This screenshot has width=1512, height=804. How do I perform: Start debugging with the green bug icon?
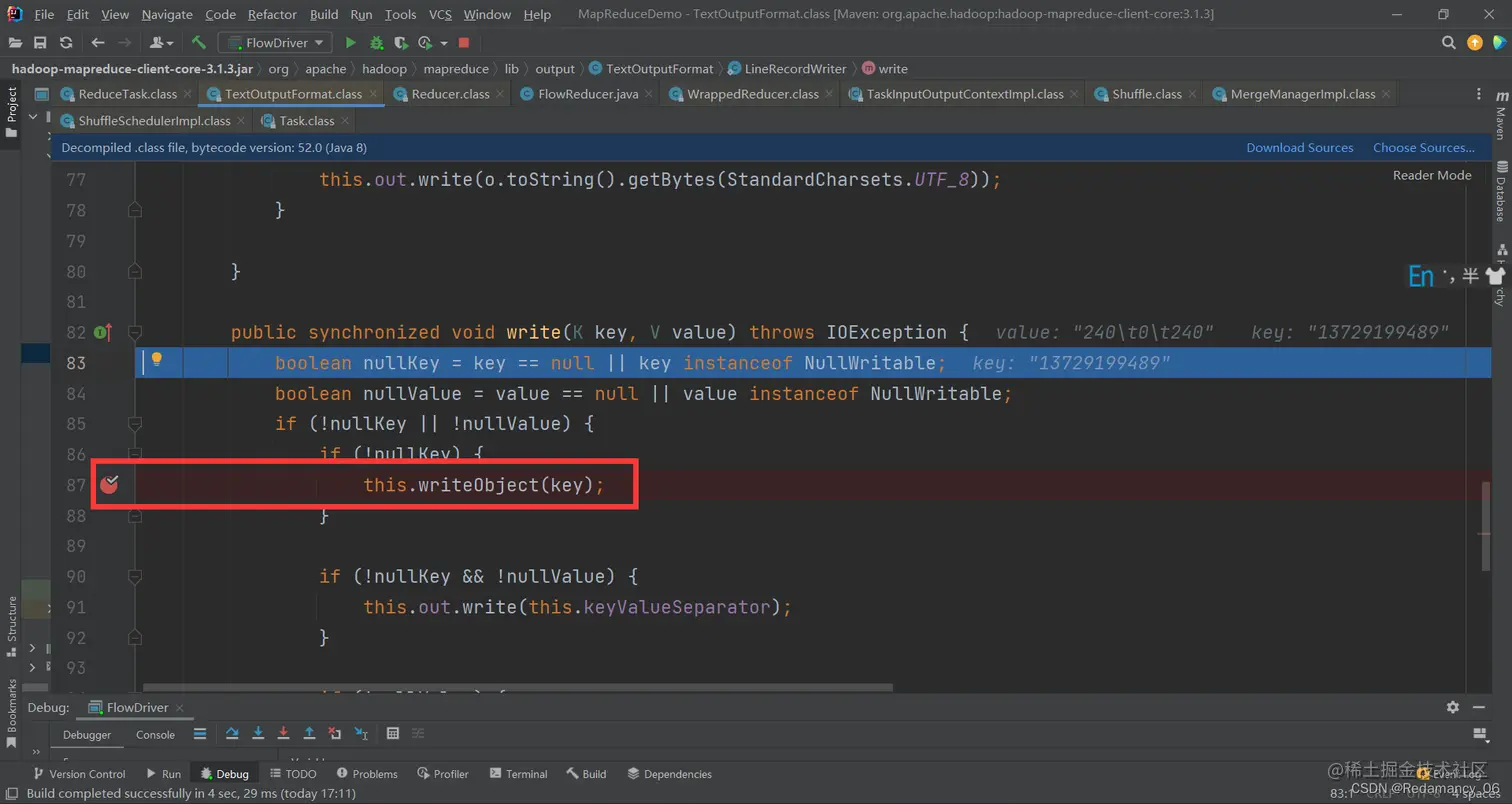click(x=377, y=43)
